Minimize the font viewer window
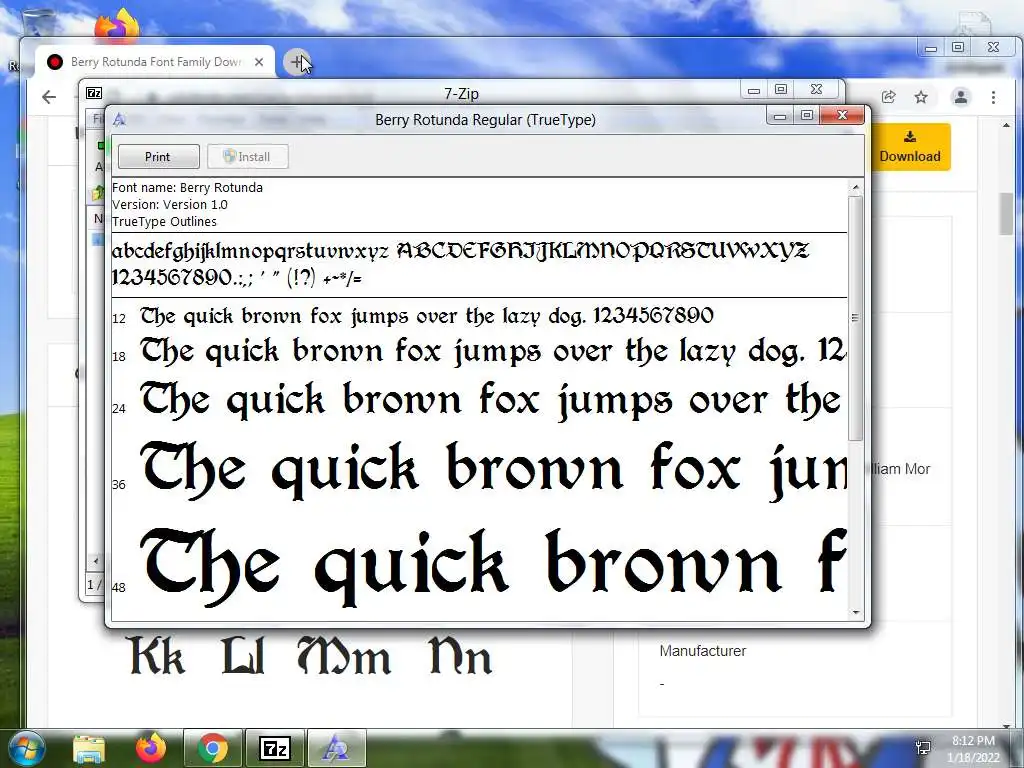This screenshot has height=768, width=1024. click(x=780, y=116)
